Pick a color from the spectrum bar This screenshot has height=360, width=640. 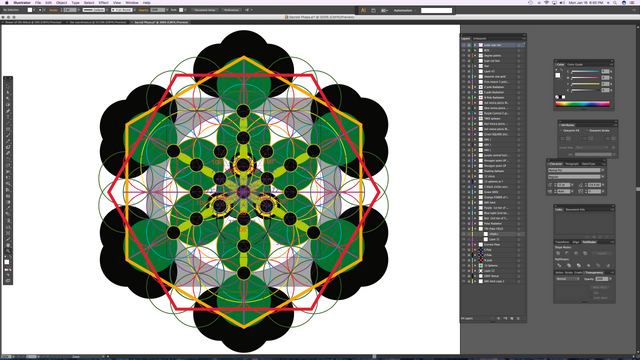point(582,104)
